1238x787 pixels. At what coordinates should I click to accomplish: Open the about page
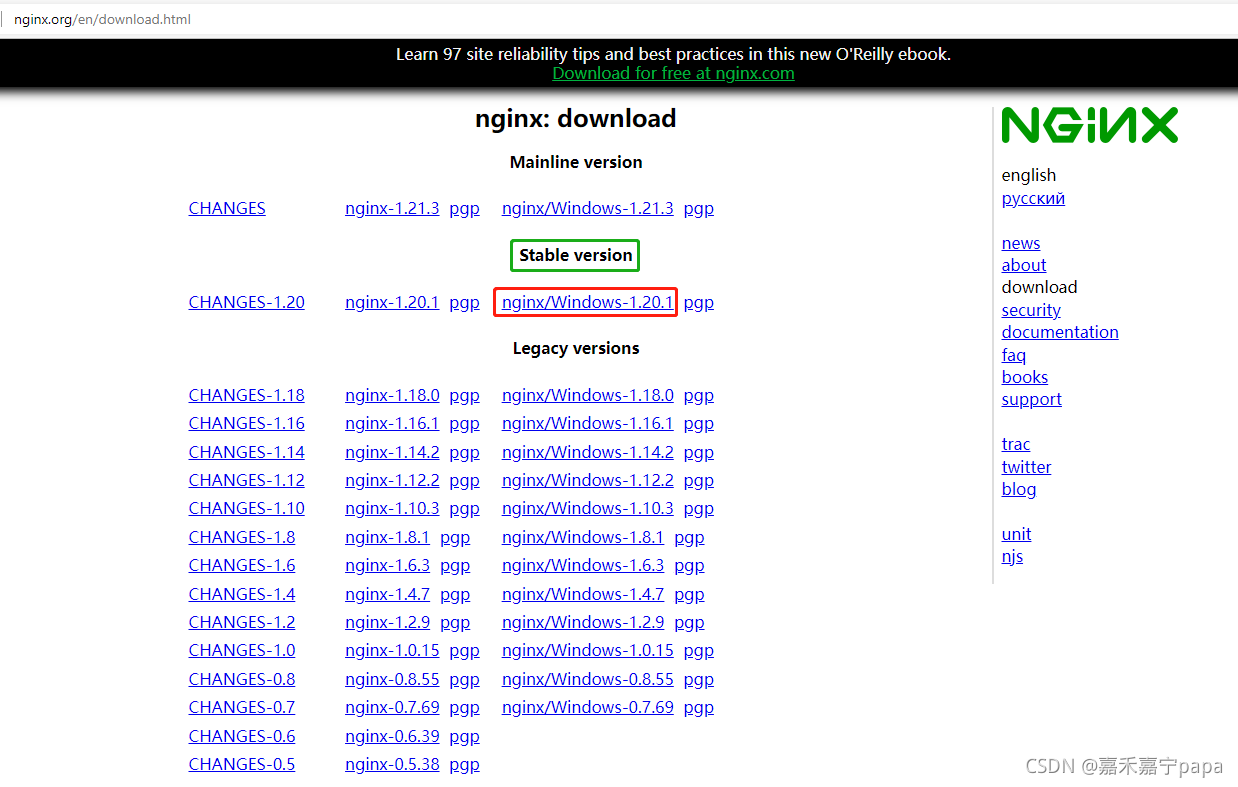pos(1024,265)
